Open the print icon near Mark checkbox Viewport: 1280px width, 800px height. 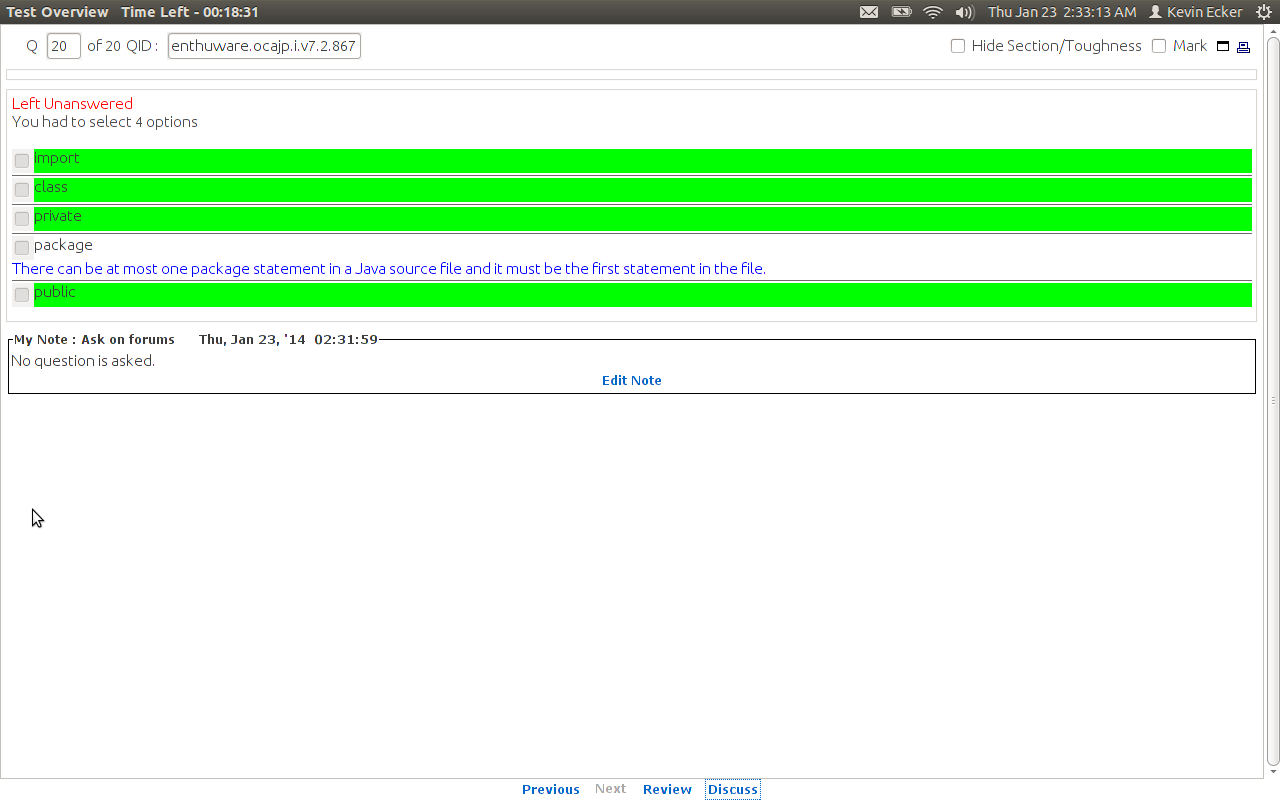pos(1243,46)
